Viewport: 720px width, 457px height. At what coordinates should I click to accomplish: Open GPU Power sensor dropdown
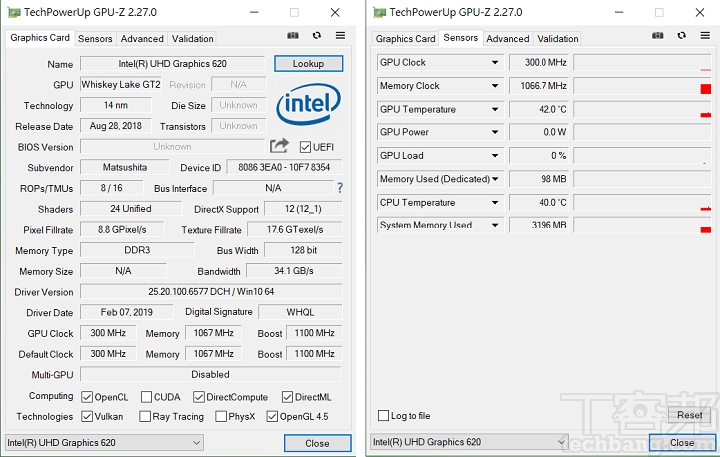(495, 132)
